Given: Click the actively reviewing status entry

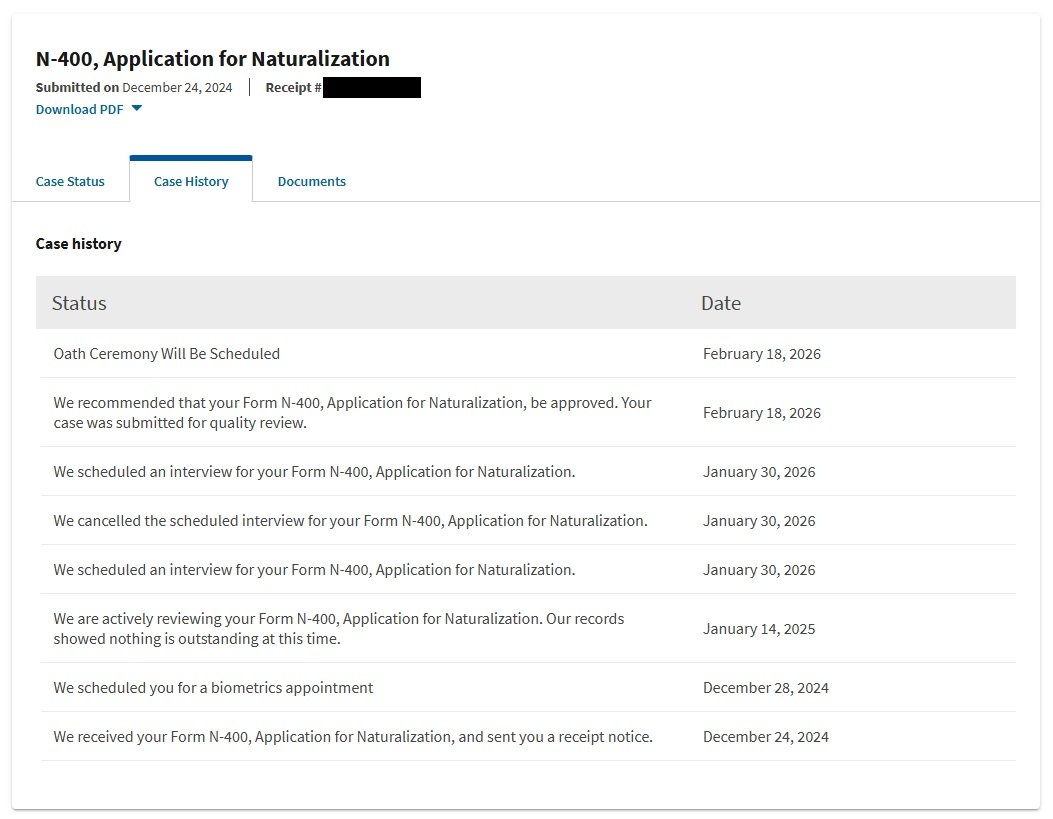Looking at the screenshot, I should tap(338, 629).
